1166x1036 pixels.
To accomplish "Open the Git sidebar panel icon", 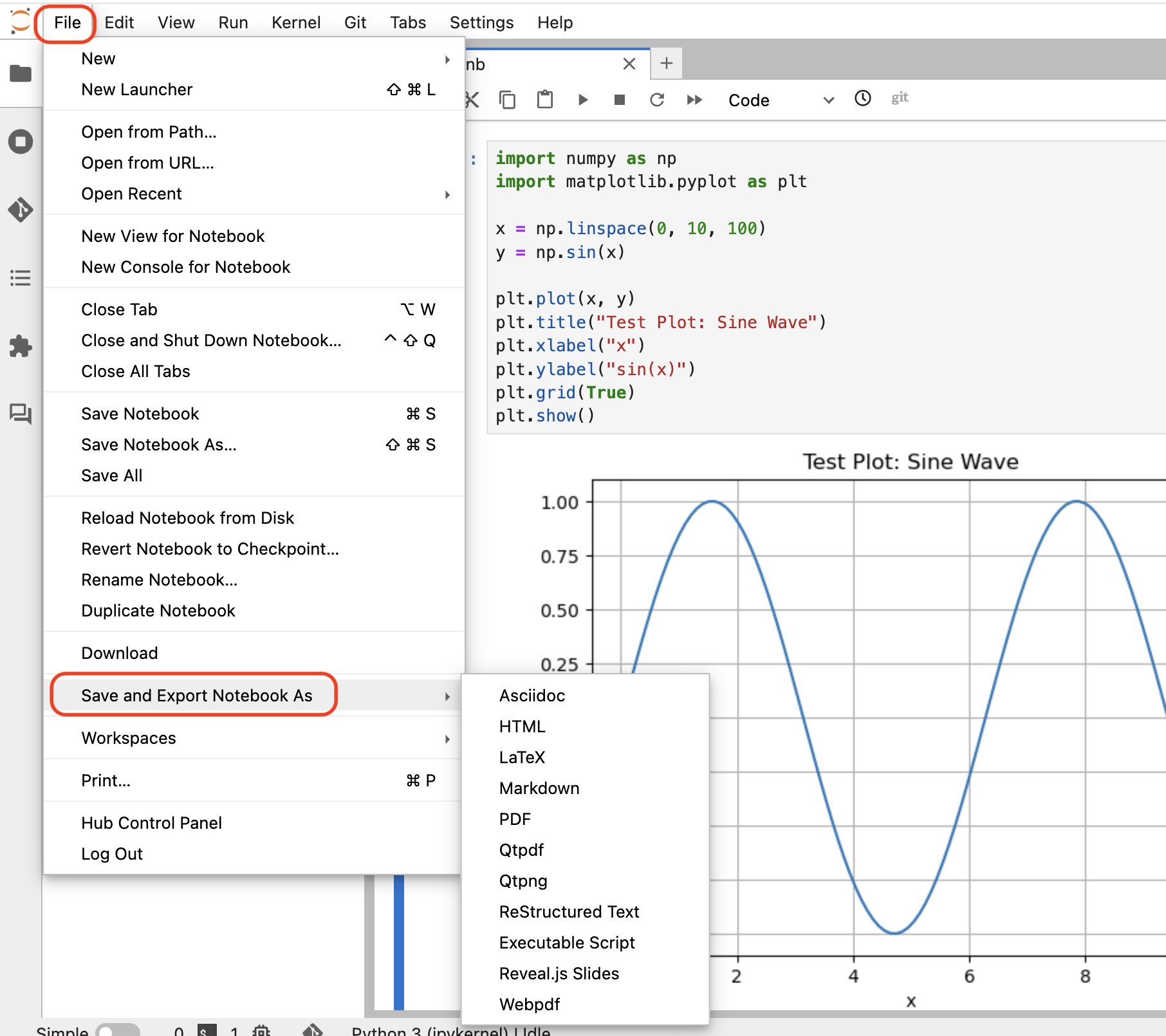I will 21,210.
